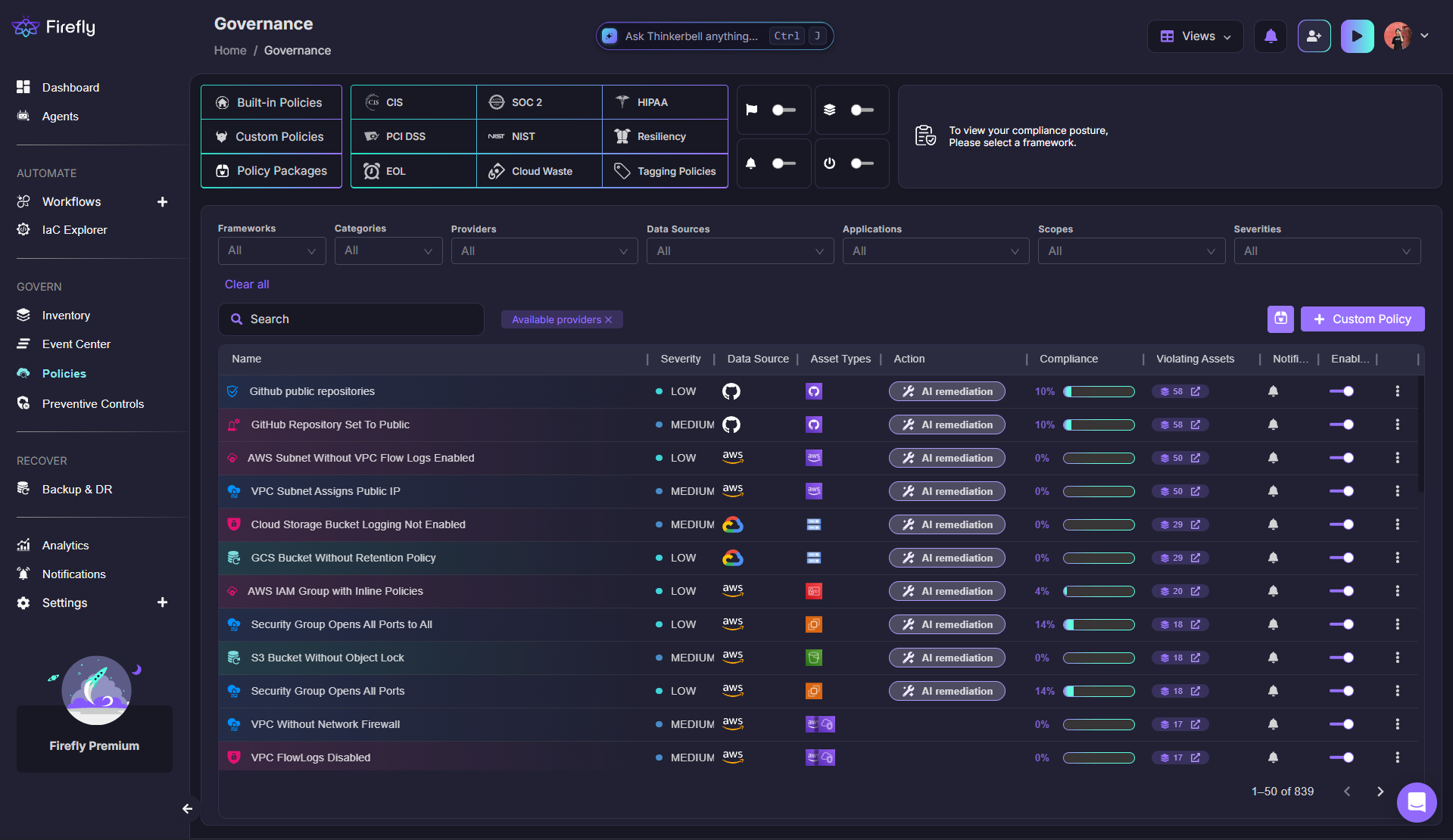Toggle the layers filter switch
This screenshot has height=840, width=1453.
pos(862,110)
